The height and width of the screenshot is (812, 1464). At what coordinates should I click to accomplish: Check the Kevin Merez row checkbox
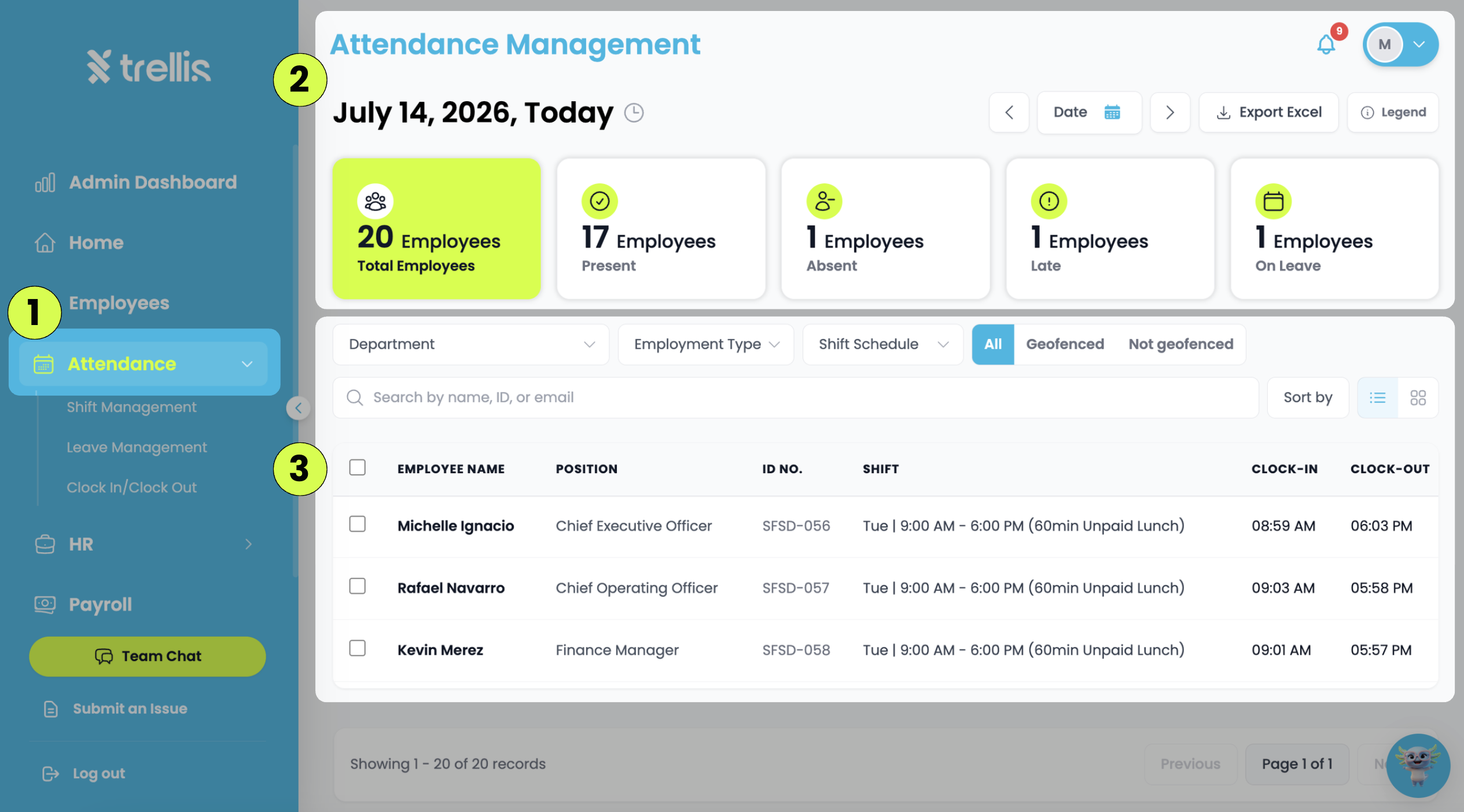tap(357, 648)
